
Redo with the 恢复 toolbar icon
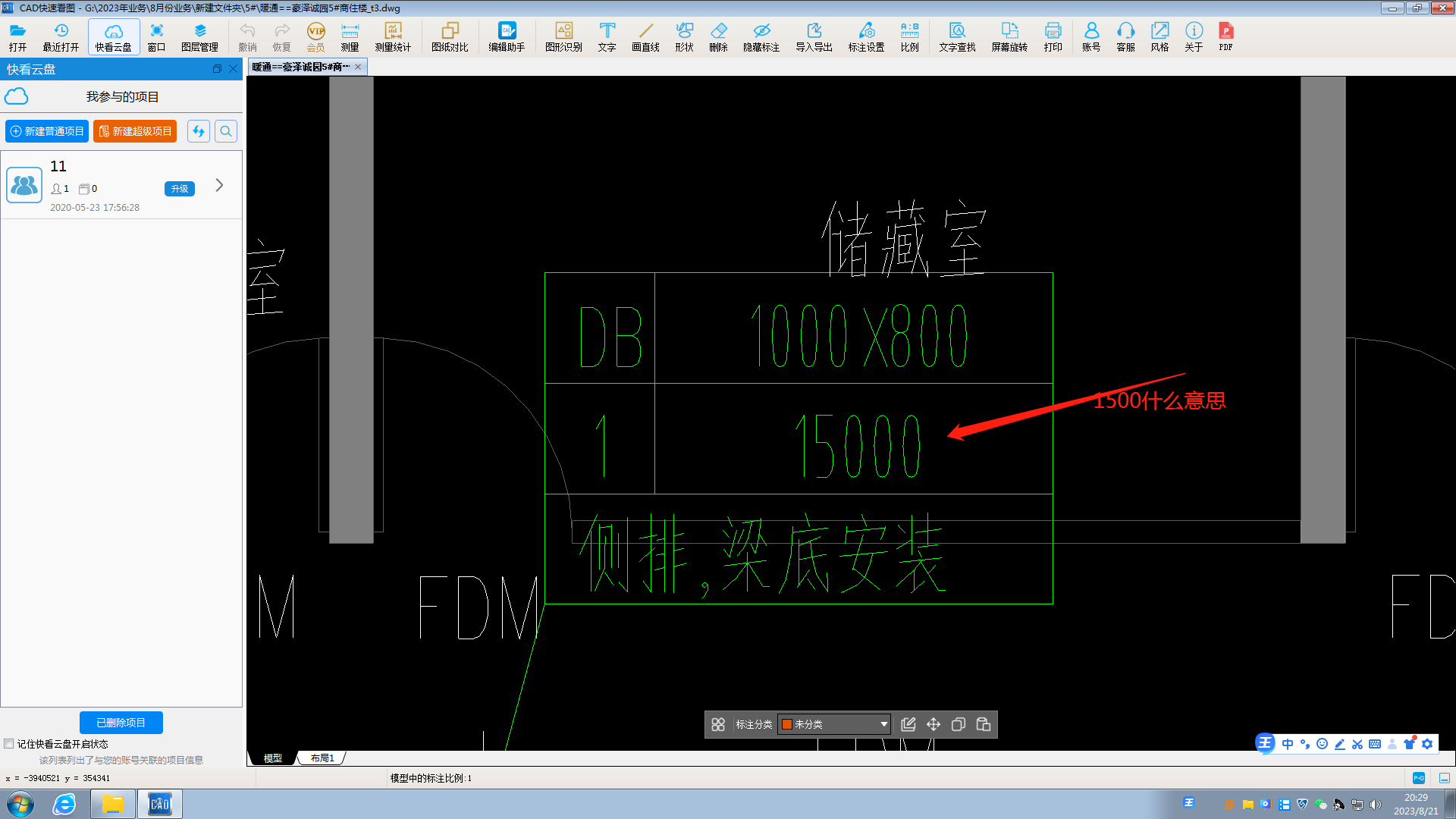281,36
